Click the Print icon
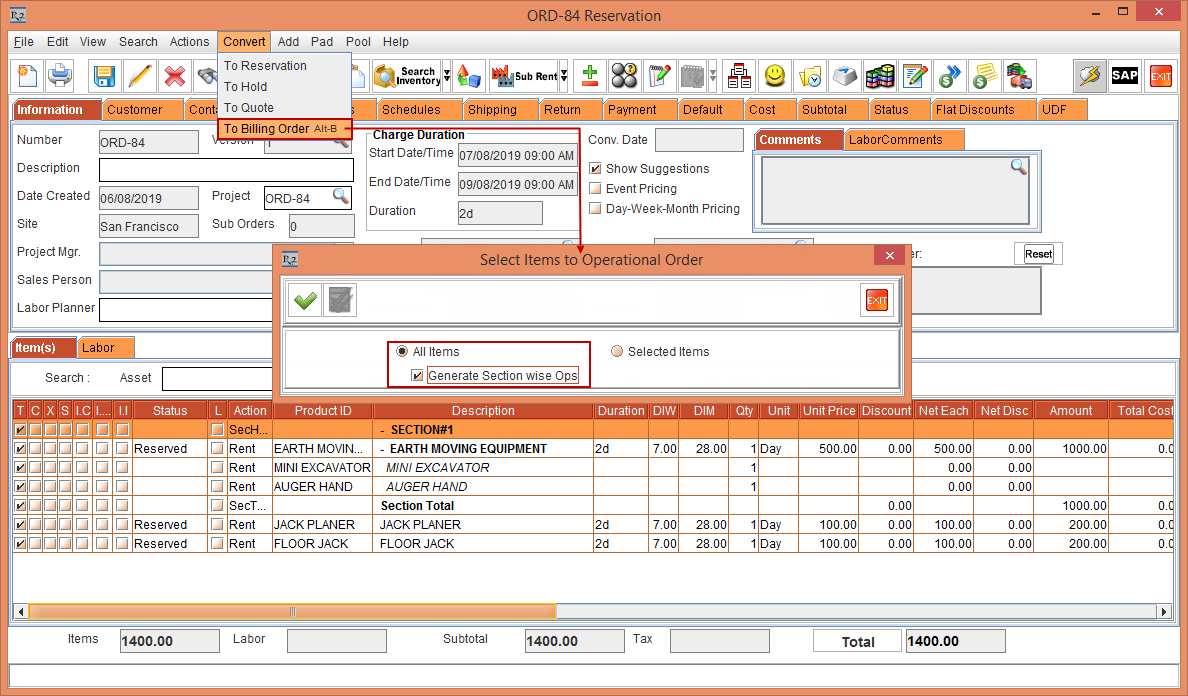 (x=60, y=75)
